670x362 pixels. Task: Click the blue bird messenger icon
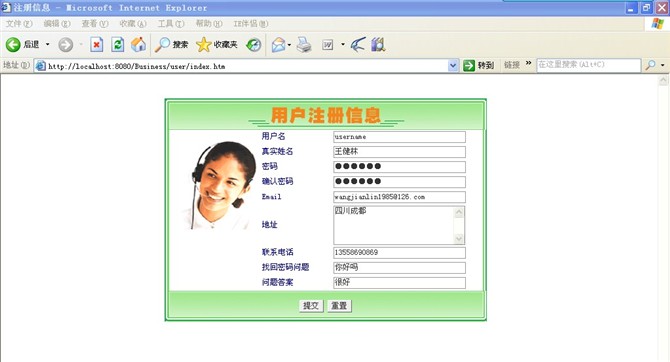358,44
